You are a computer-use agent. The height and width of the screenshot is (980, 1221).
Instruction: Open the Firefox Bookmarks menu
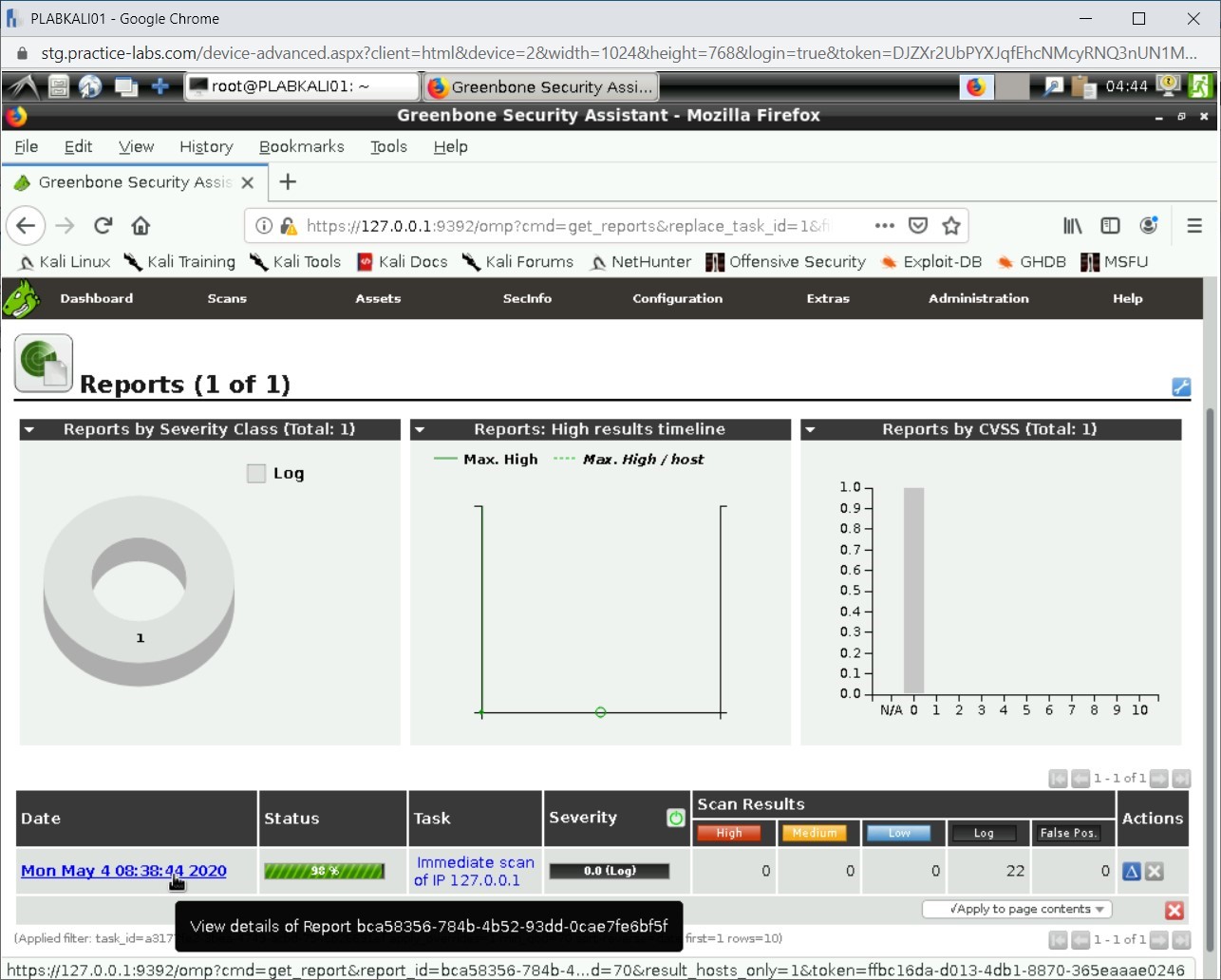coord(301,146)
